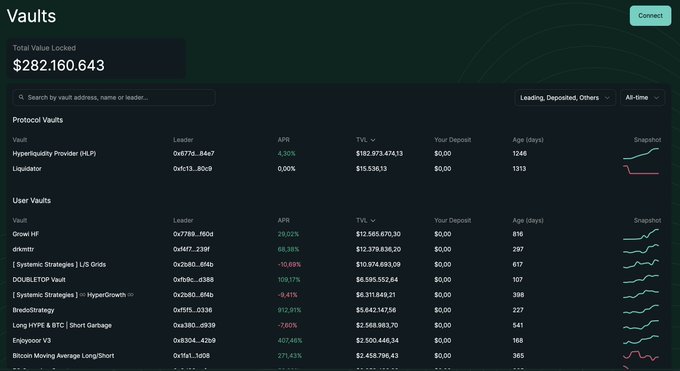
Task: Click the Connect button
Action: tap(650, 16)
